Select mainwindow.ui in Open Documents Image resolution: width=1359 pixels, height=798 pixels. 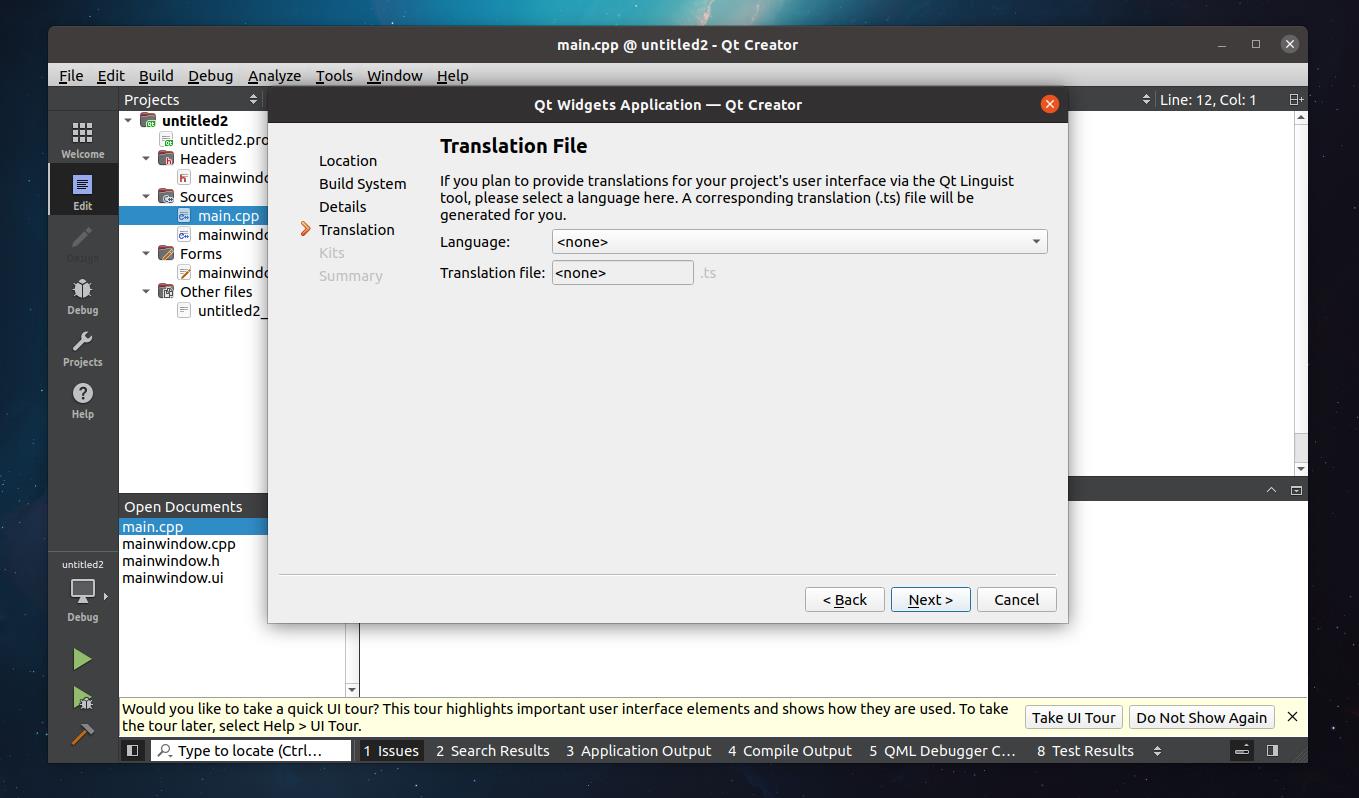pyautogui.click(x=173, y=578)
